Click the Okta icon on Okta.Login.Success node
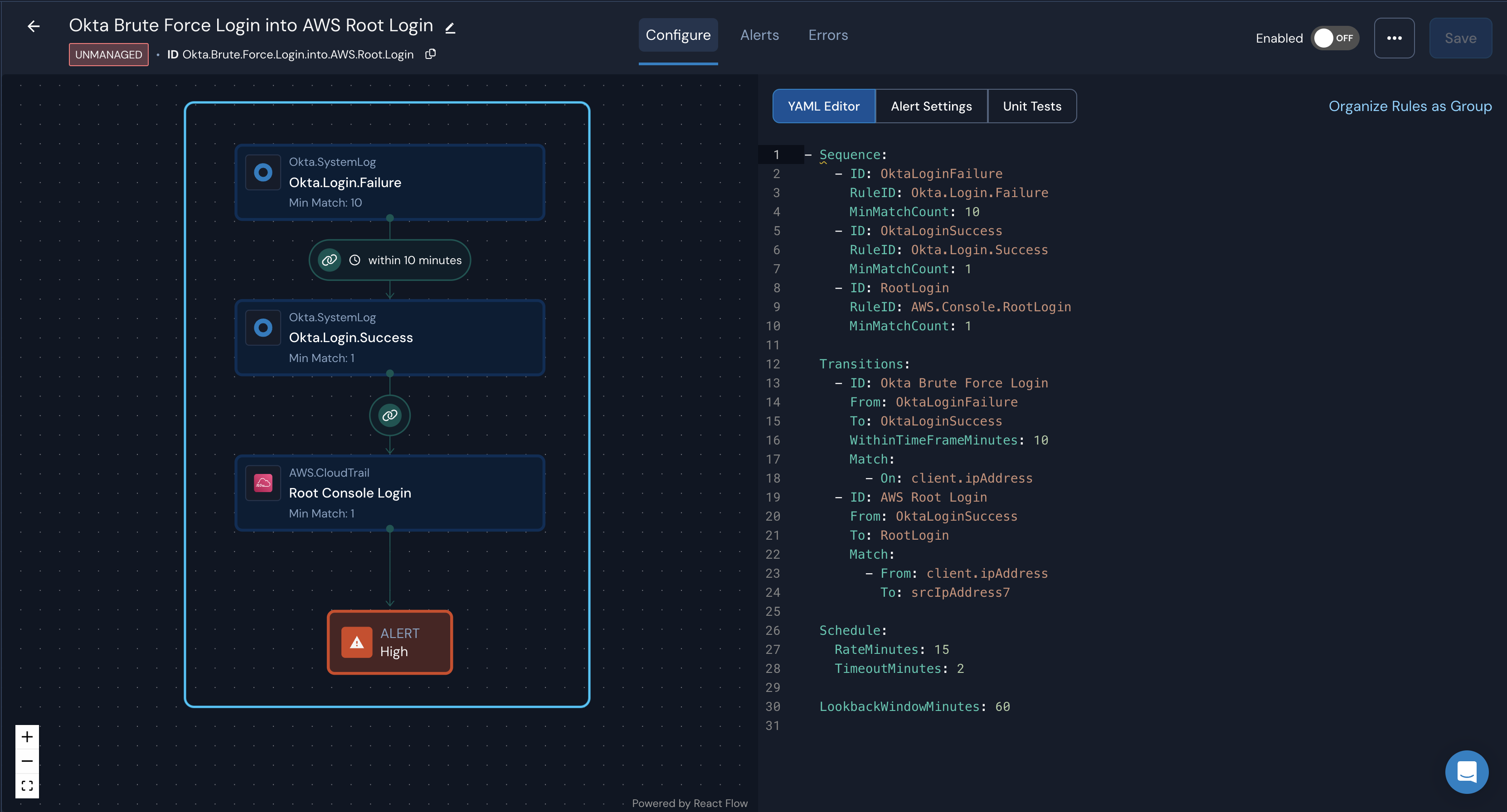 pos(263,327)
